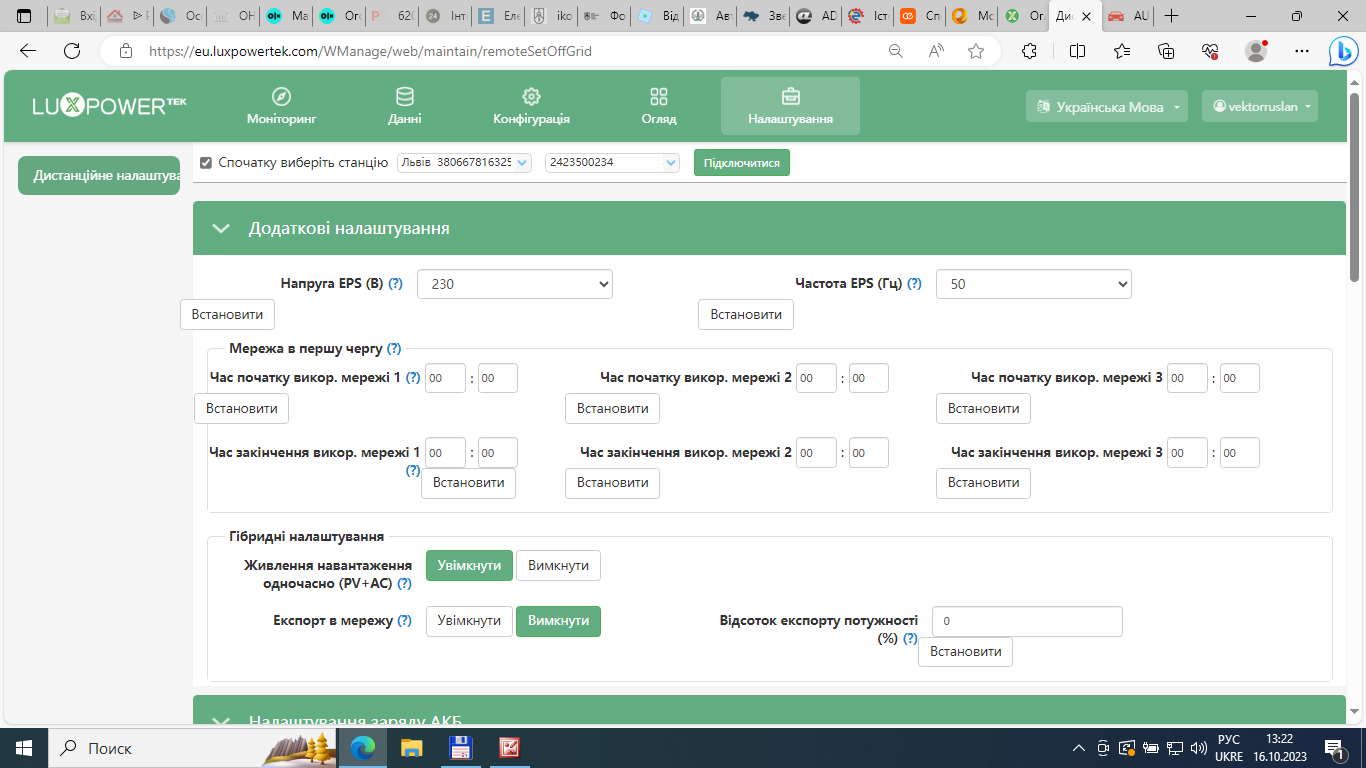Click the LuxPower Tek logo

[109, 106]
